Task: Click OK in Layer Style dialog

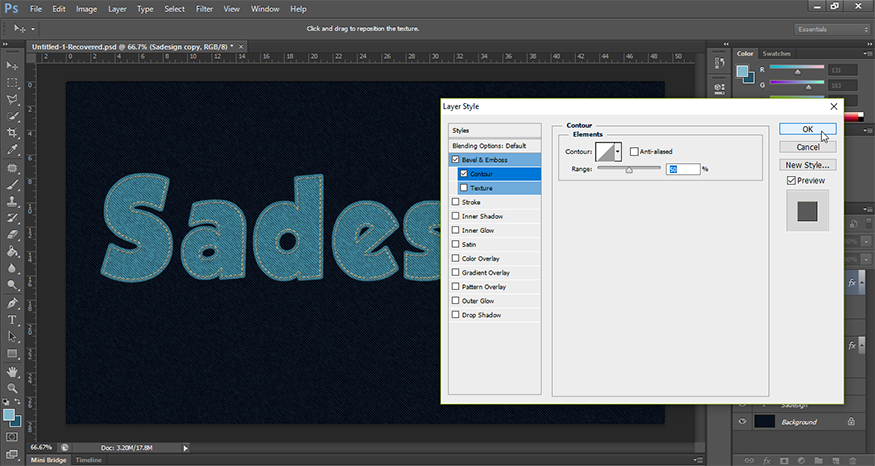Action: 807,129
